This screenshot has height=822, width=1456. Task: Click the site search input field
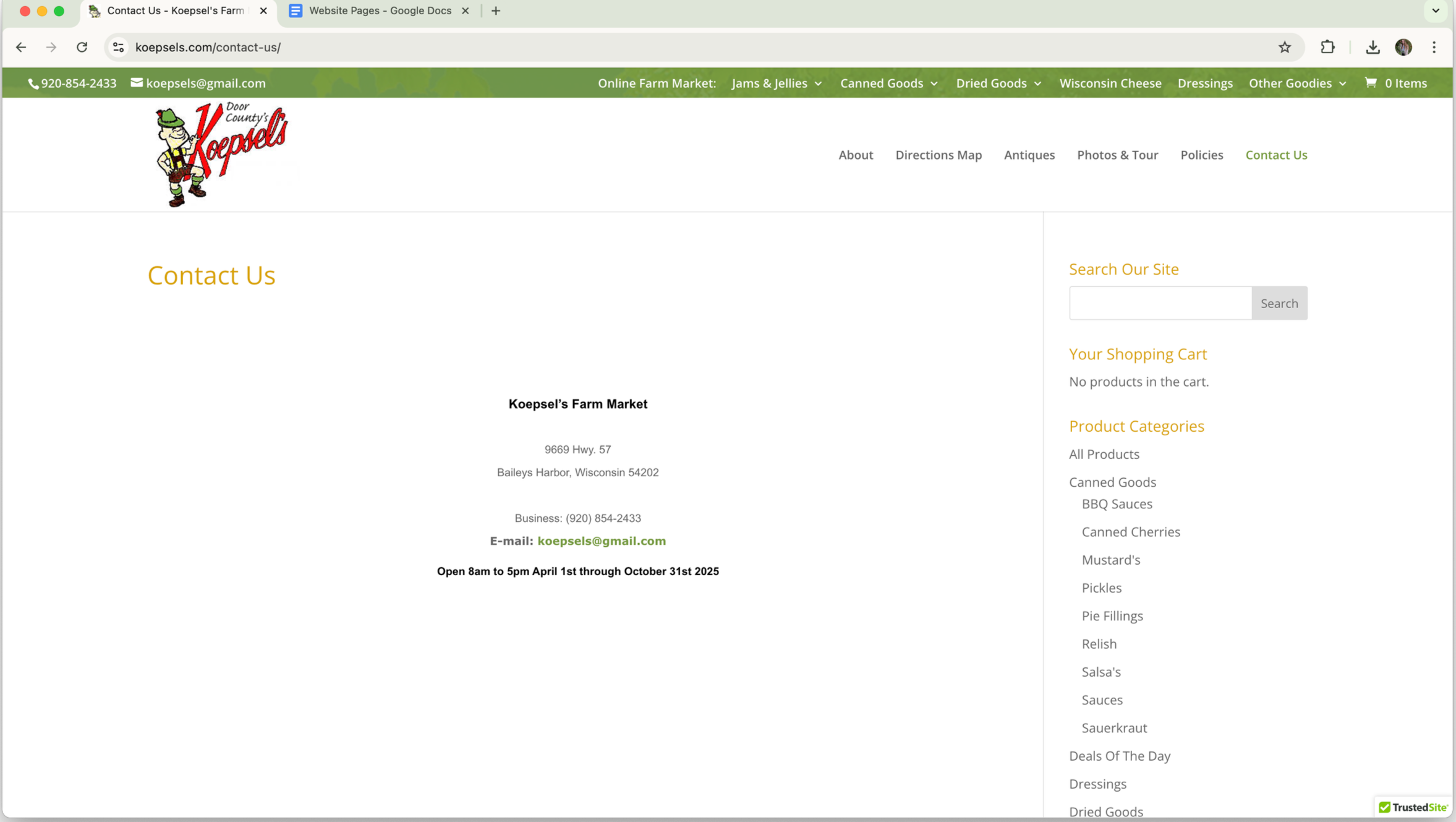(1160, 303)
